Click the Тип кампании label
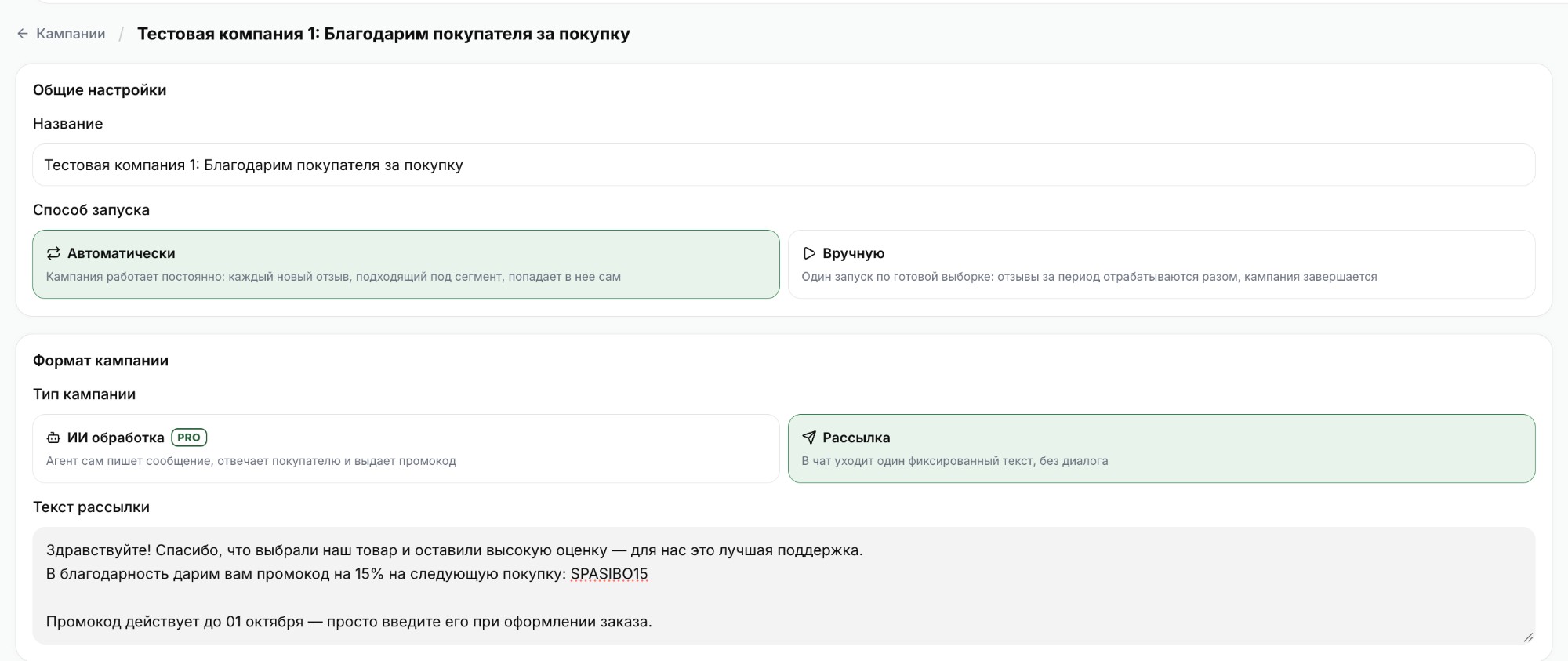1568x661 pixels. [x=84, y=394]
